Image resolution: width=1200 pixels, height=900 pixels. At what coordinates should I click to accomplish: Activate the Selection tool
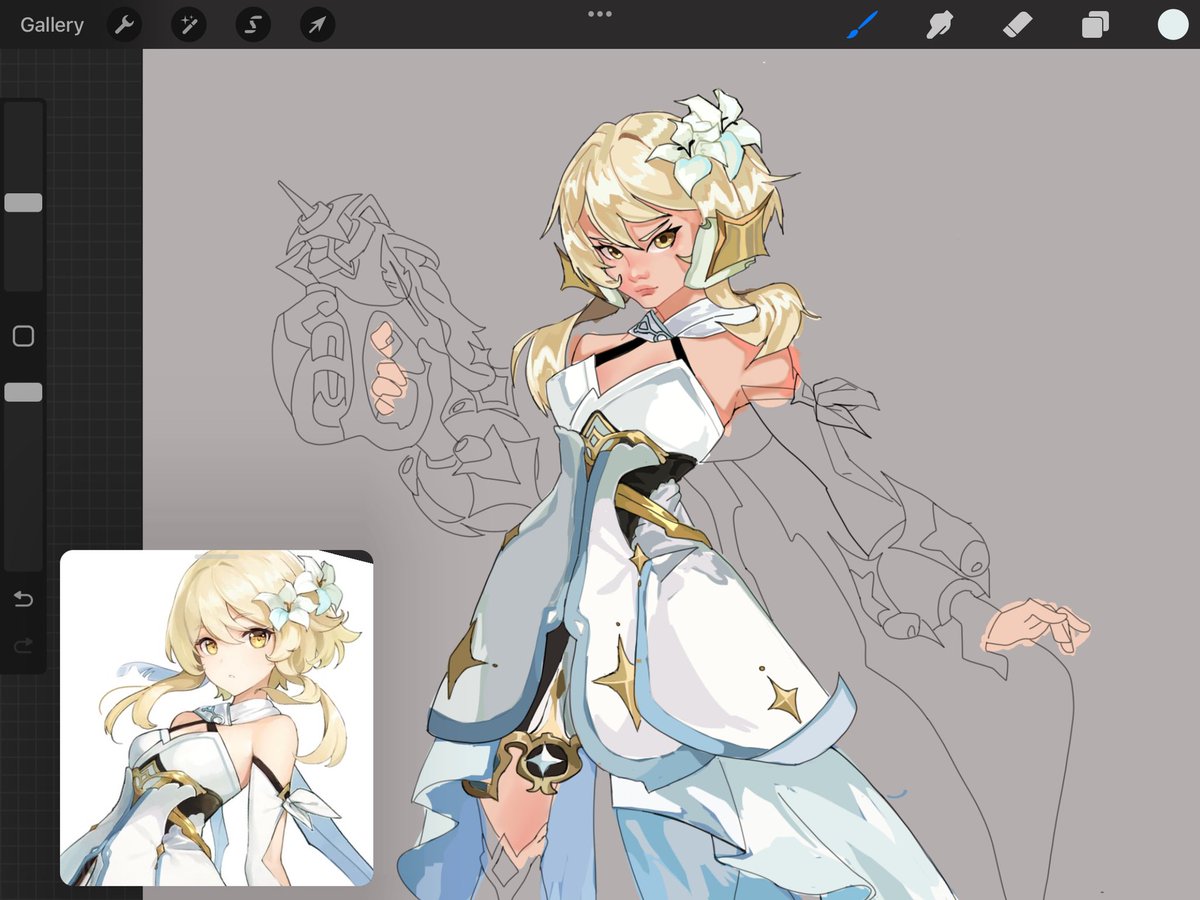253,25
